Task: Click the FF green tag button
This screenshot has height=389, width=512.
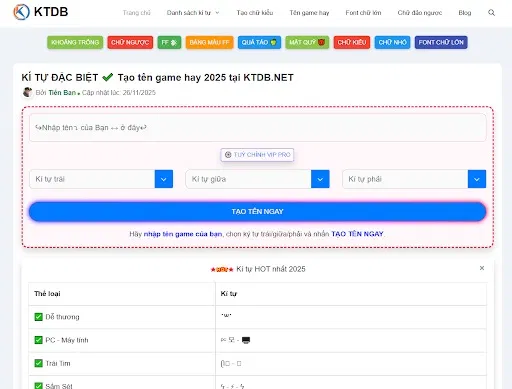Action: pyautogui.click(x=169, y=42)
